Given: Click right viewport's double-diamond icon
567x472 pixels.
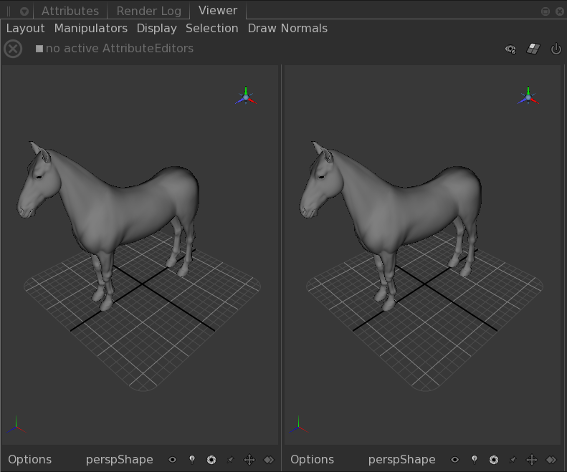Looking at the screenshot, I should pyautogui.click(x=551, y=460).
